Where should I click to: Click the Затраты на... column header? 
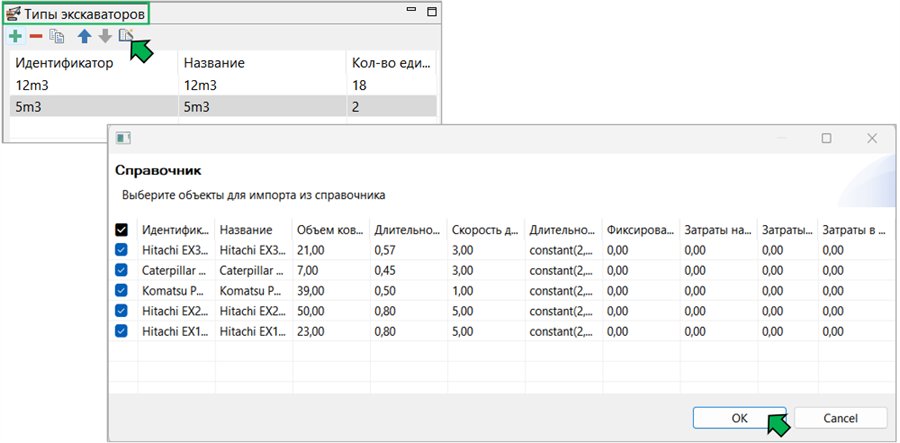point(717,230)
